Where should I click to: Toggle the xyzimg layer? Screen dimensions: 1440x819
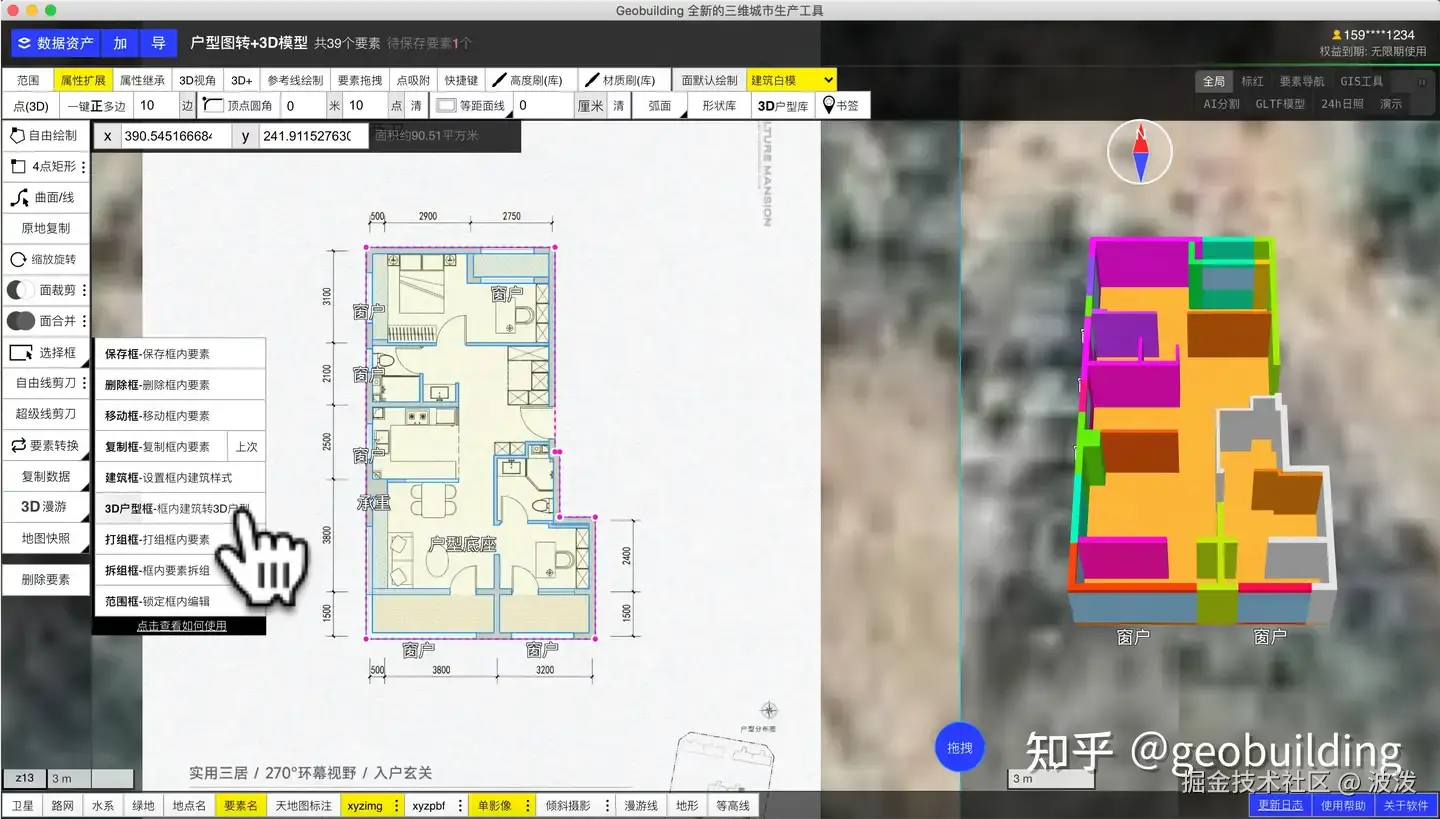[364, 805]
